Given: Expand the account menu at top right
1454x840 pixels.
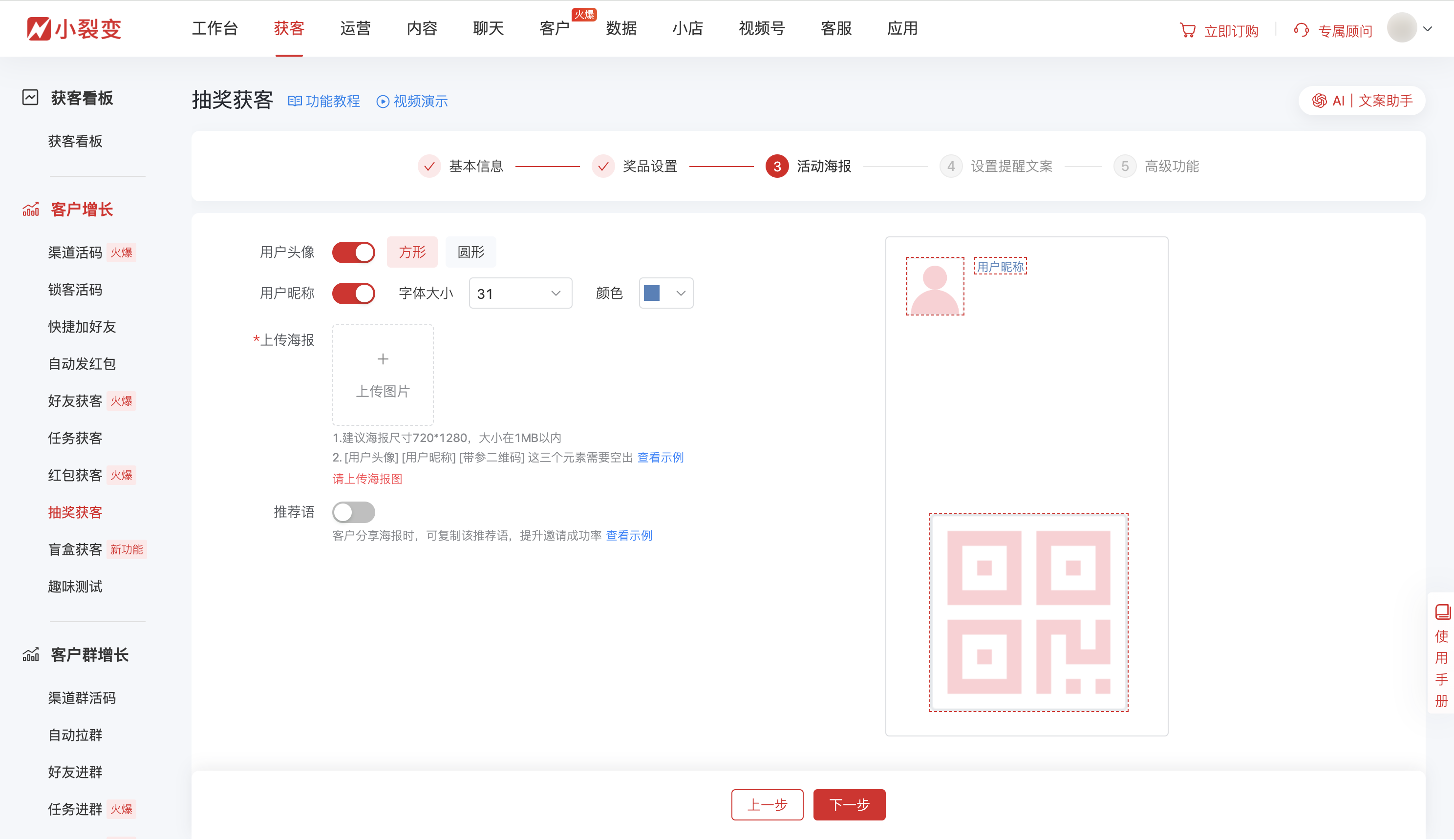Looking at the screenshot, I should (1427, 28).
